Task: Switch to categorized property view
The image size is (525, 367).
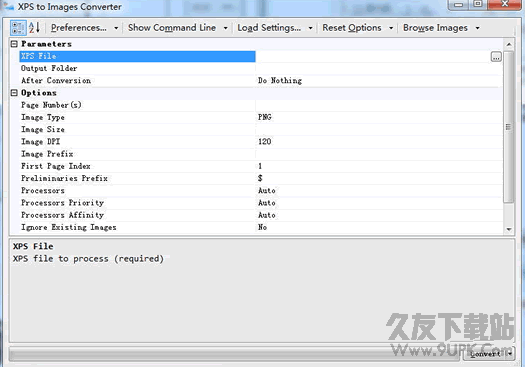Action: (18, 28)
